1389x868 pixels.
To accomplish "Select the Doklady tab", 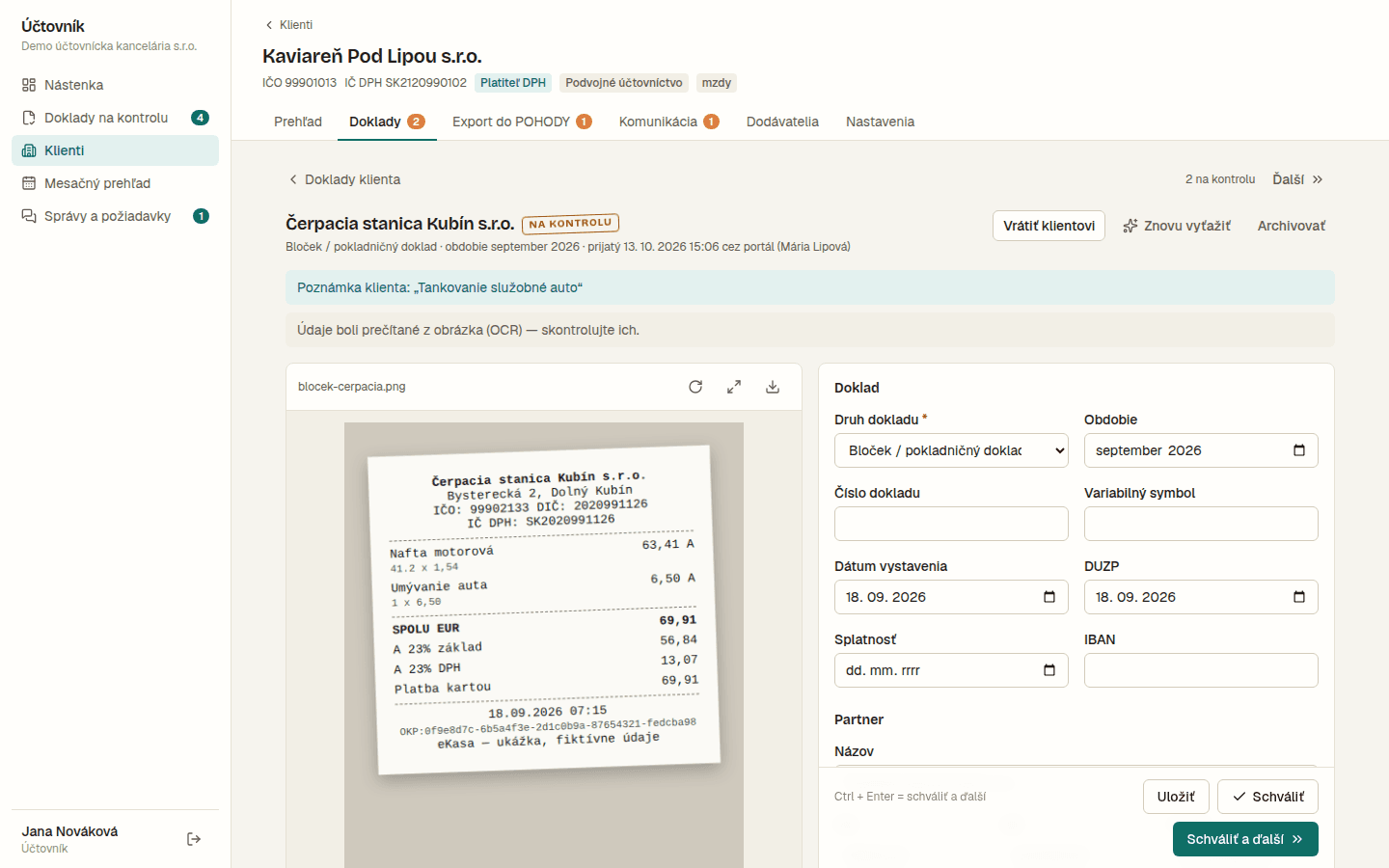I will [x=387, y=122].
